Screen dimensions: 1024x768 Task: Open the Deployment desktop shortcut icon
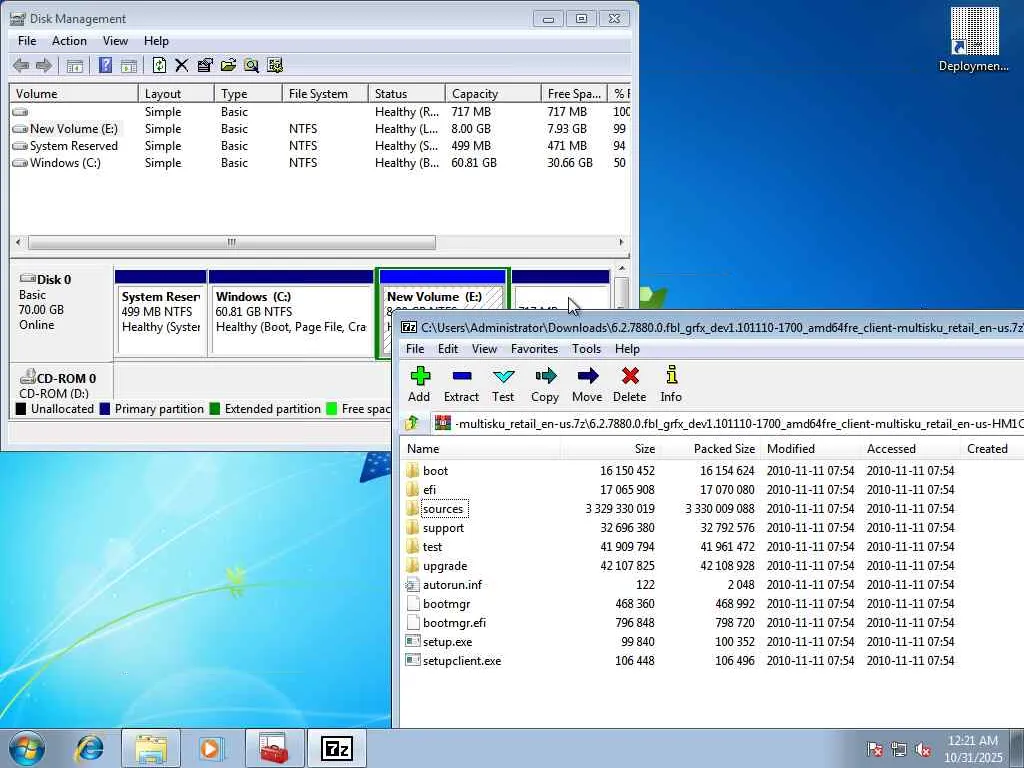974,38
